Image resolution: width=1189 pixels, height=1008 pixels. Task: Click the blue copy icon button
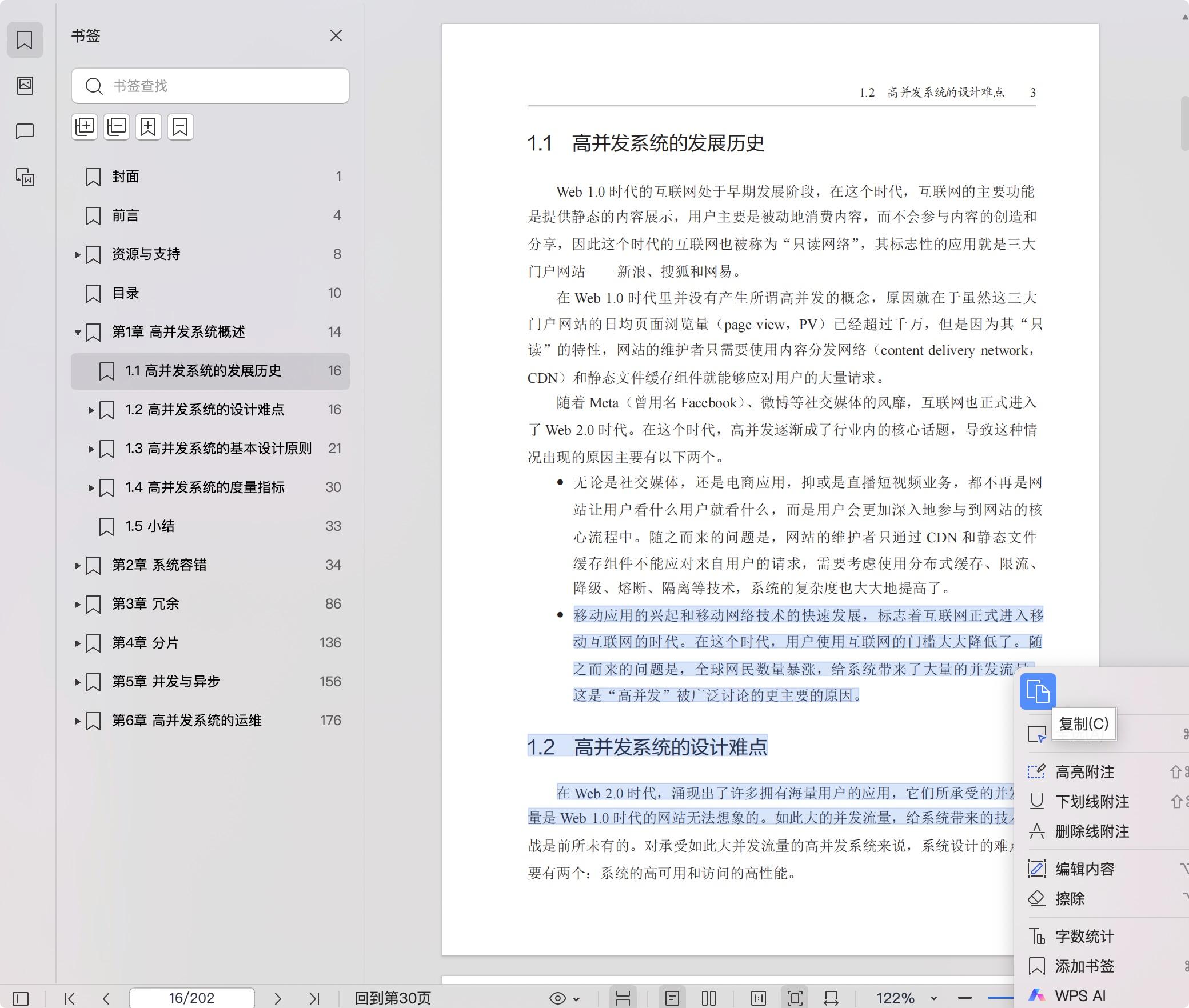coord(1038,692)
